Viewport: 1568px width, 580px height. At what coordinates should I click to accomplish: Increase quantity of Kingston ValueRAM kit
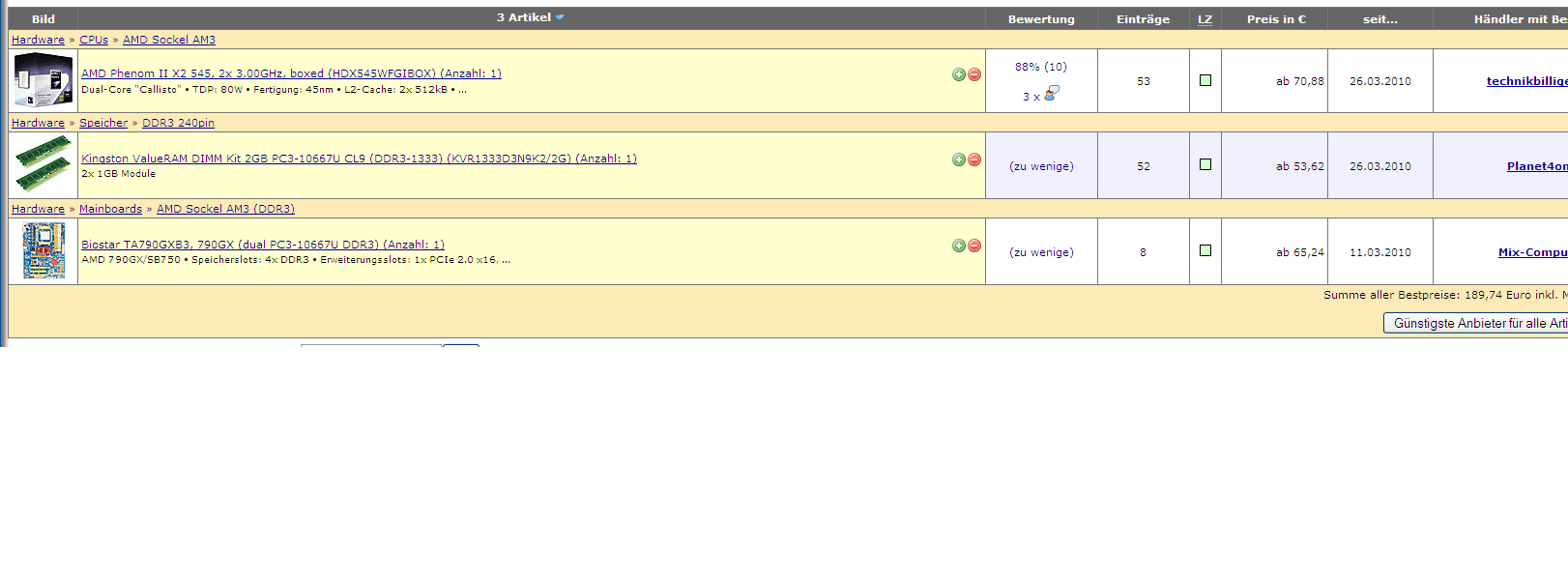(959, 159)
